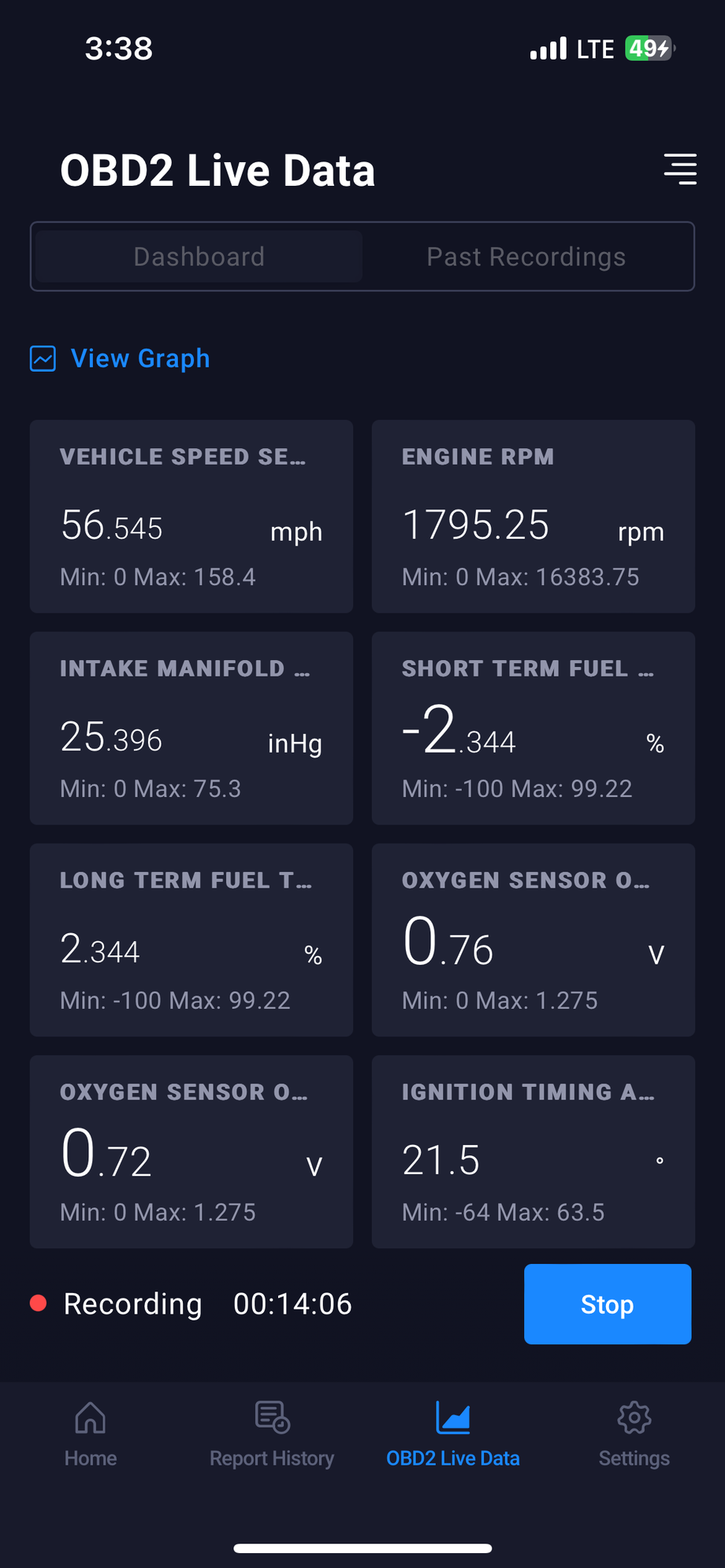Select the Vehicle Speed Sensor card

click(191, 517)
